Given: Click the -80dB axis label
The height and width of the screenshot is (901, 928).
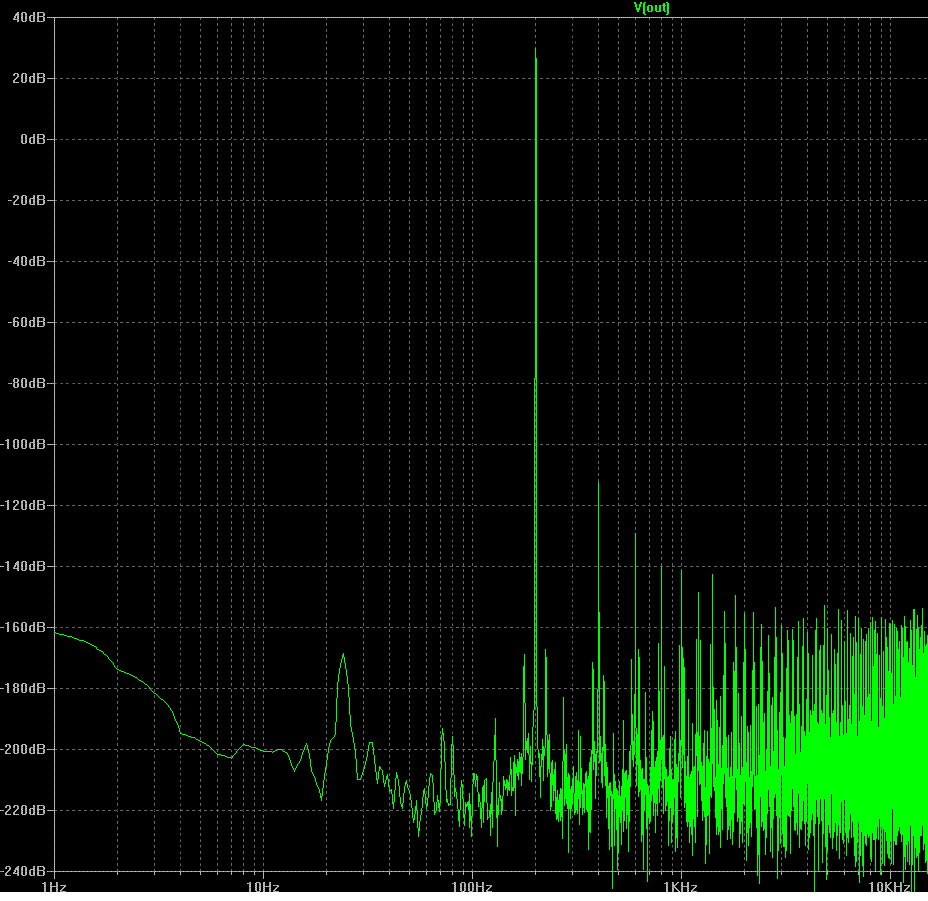Looking at the screenshot, I should [x=27, y=384].
